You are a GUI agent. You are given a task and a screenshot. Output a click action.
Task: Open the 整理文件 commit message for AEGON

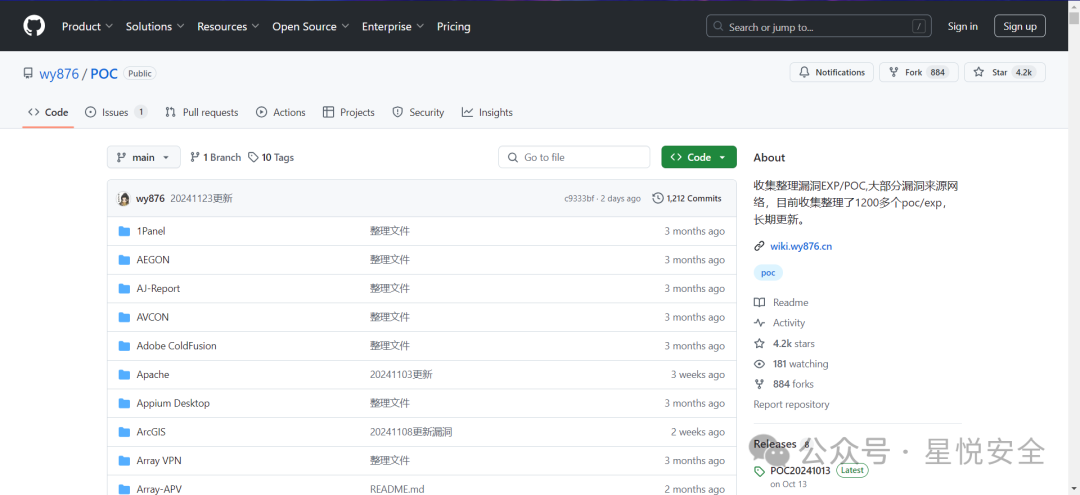pyautogui.click(x=390, y=260)
